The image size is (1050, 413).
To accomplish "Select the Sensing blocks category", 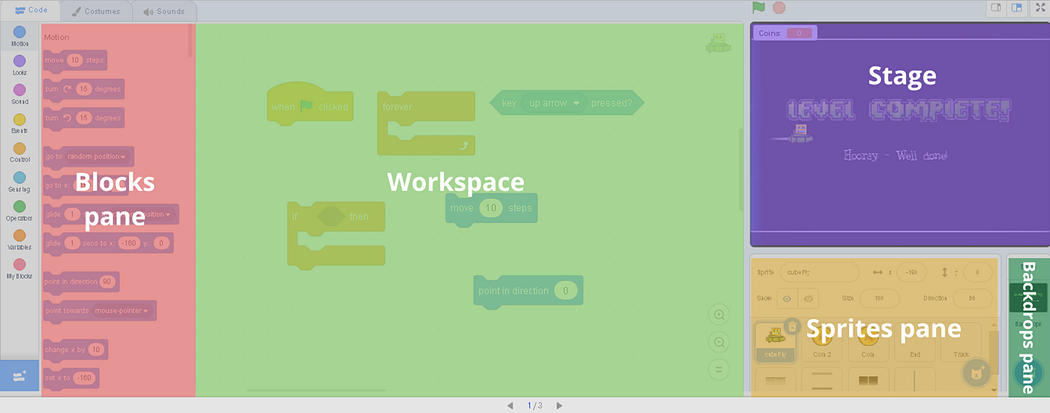I will [x=19, y=181].
